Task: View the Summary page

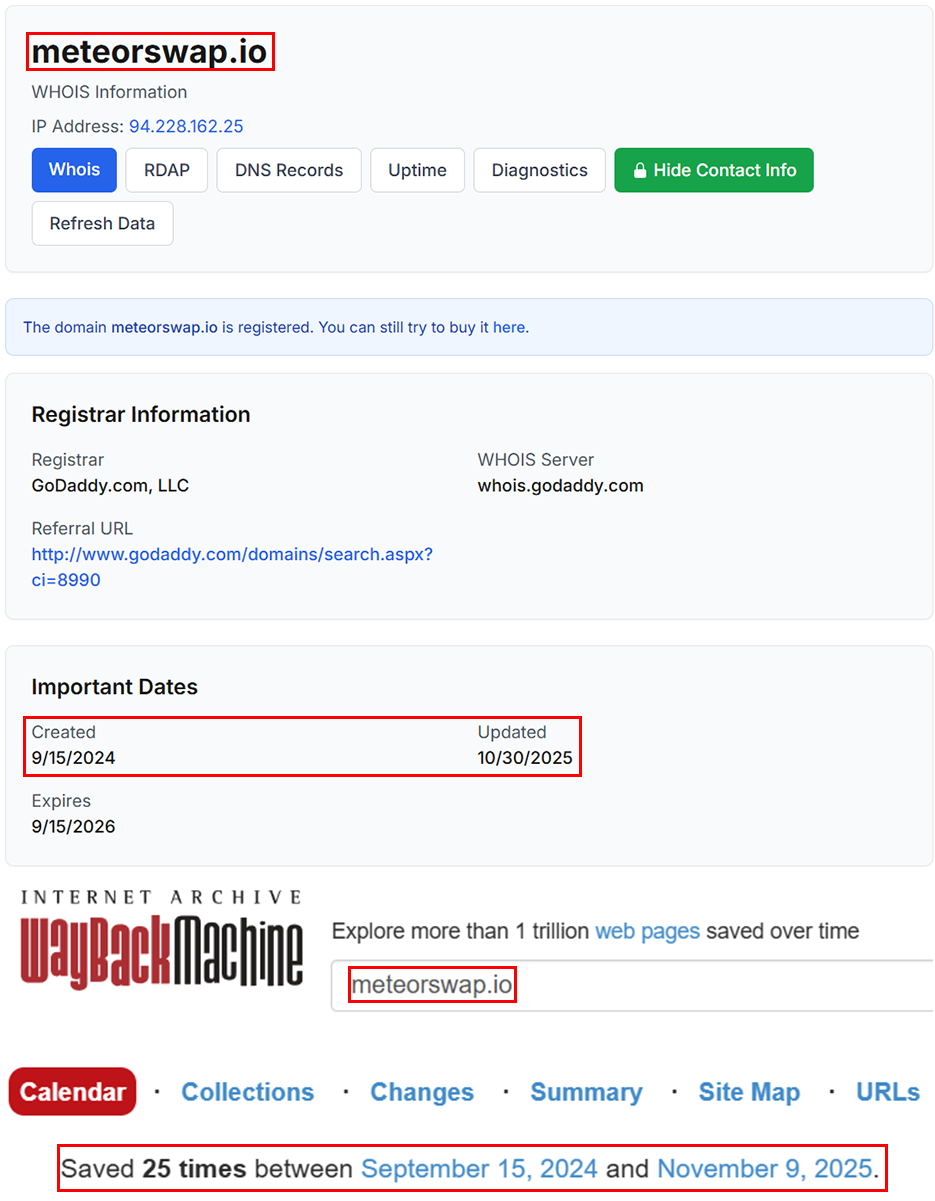Action: pyautogui.click(x=586, y=1091)
